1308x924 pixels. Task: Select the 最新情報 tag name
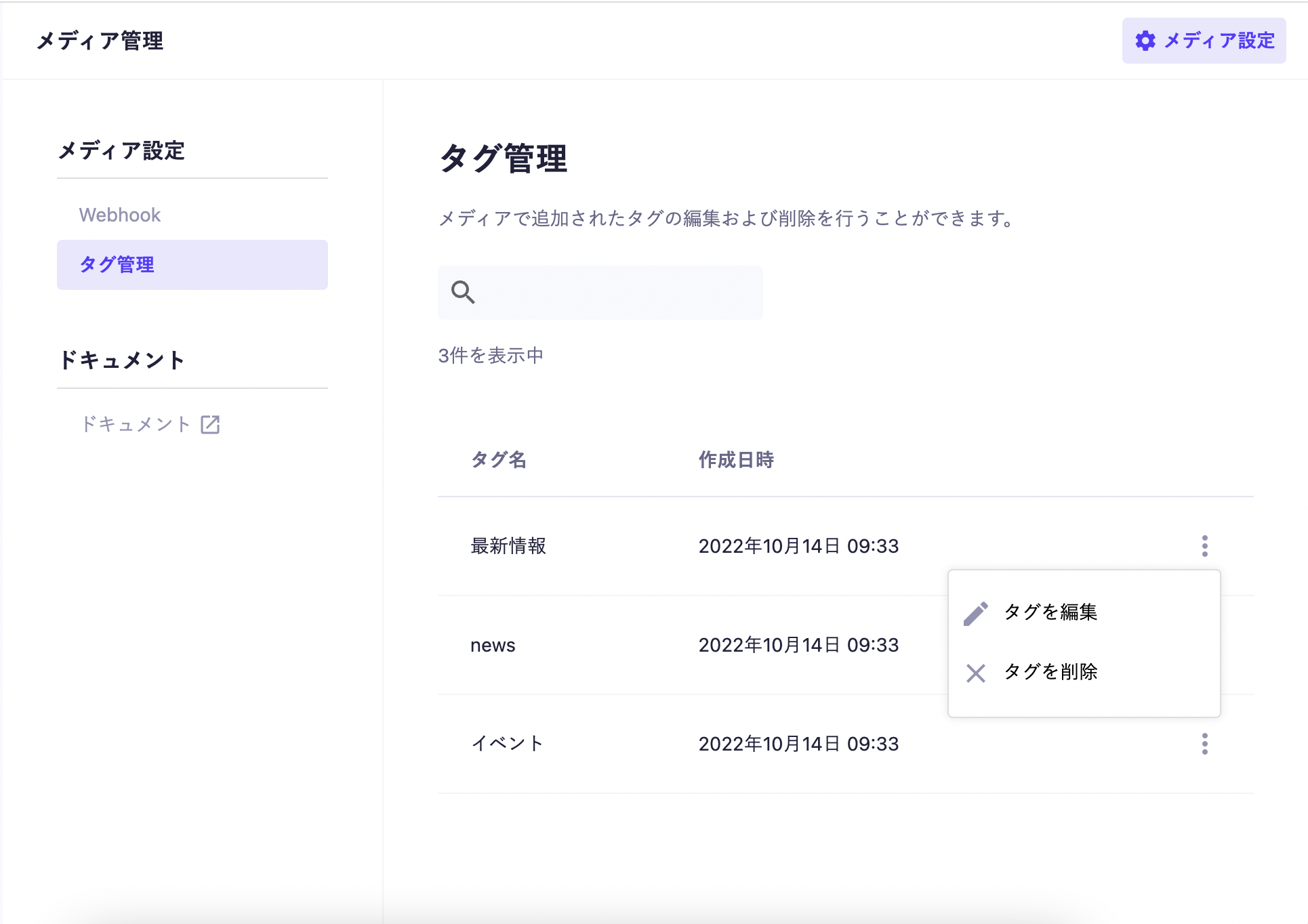pyautogui.click(x=508, y=546)
